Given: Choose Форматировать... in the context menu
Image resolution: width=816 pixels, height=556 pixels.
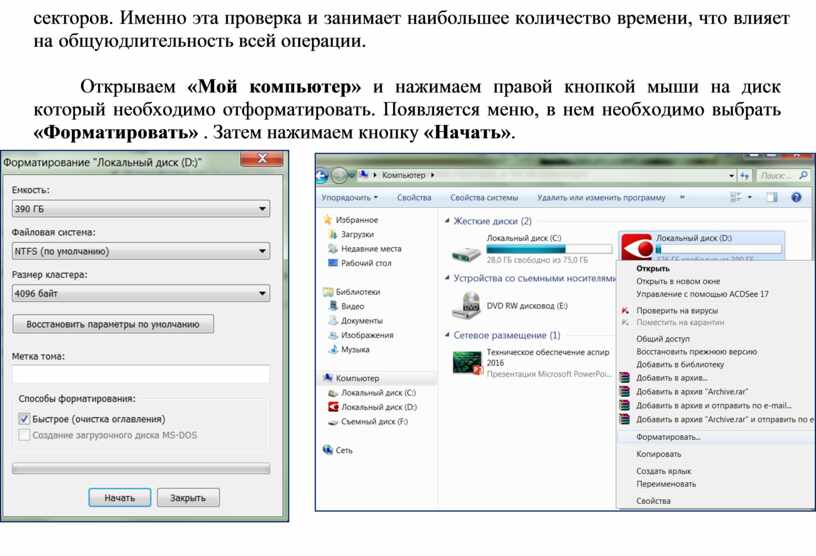Looking at the screenshot, I should [668, 437].
